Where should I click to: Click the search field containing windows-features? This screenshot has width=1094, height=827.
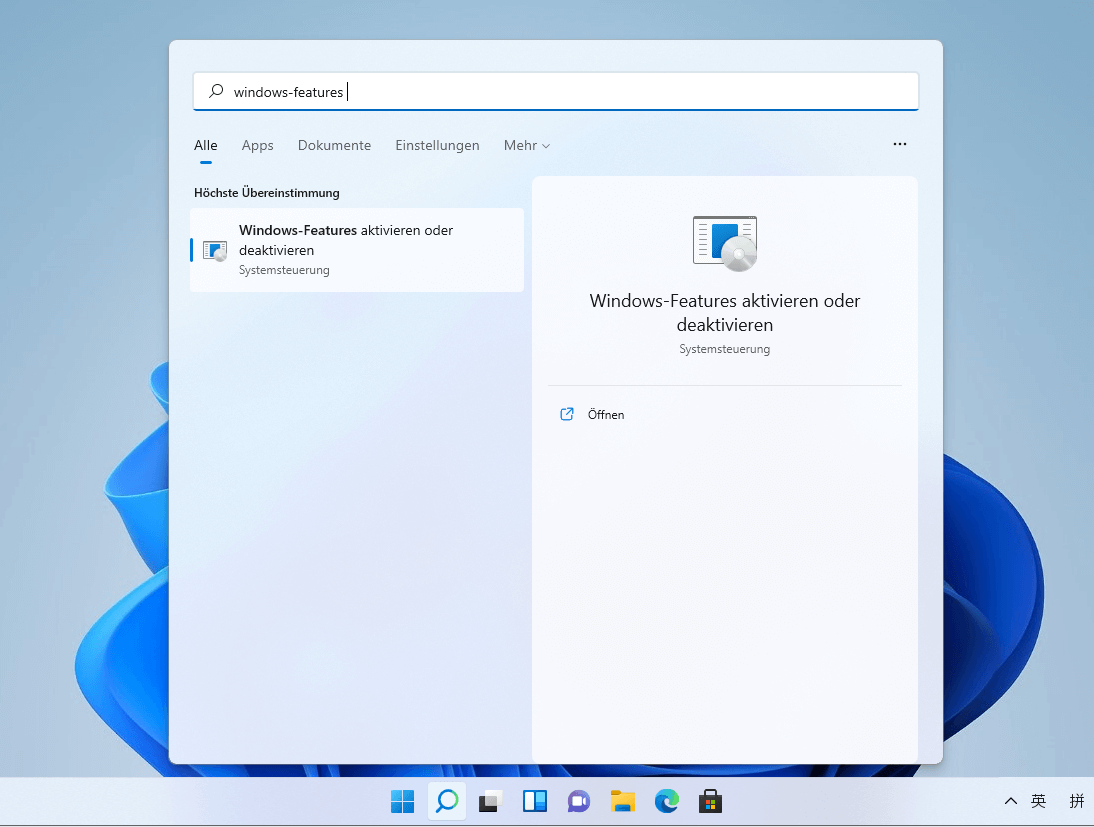coord(556,91)
